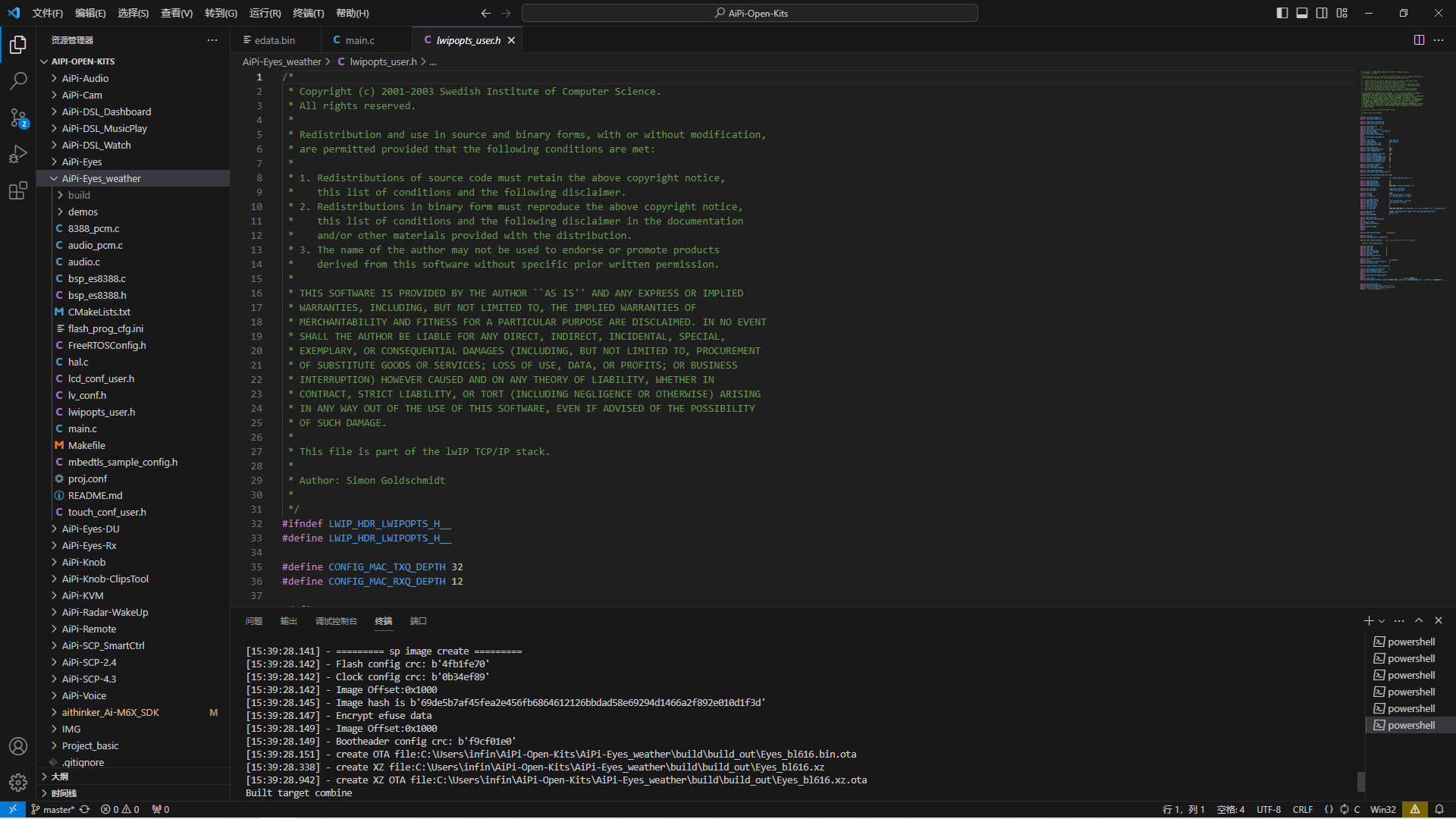Open the Extensions view

pos(18,190)
